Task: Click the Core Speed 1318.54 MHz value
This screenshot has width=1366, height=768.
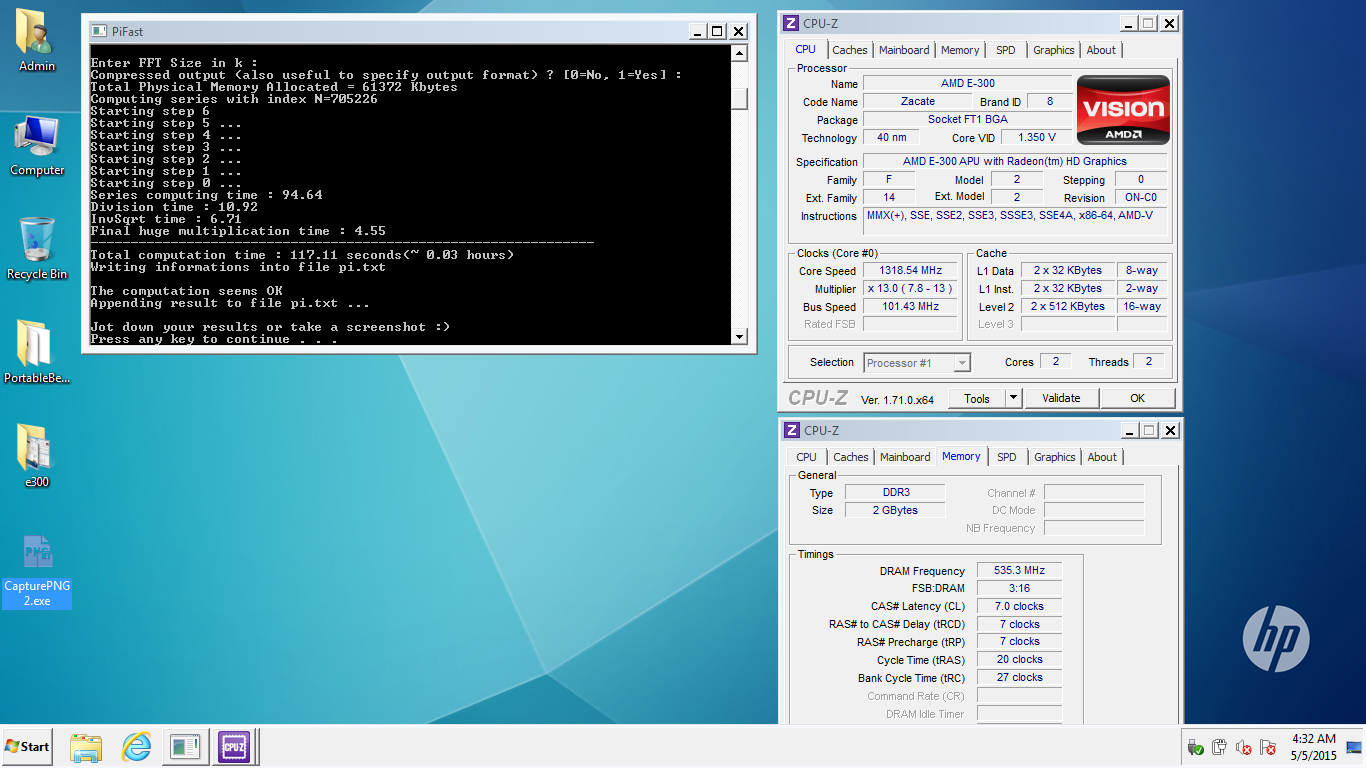Action: pyautogui.click(x=911, y=270)
